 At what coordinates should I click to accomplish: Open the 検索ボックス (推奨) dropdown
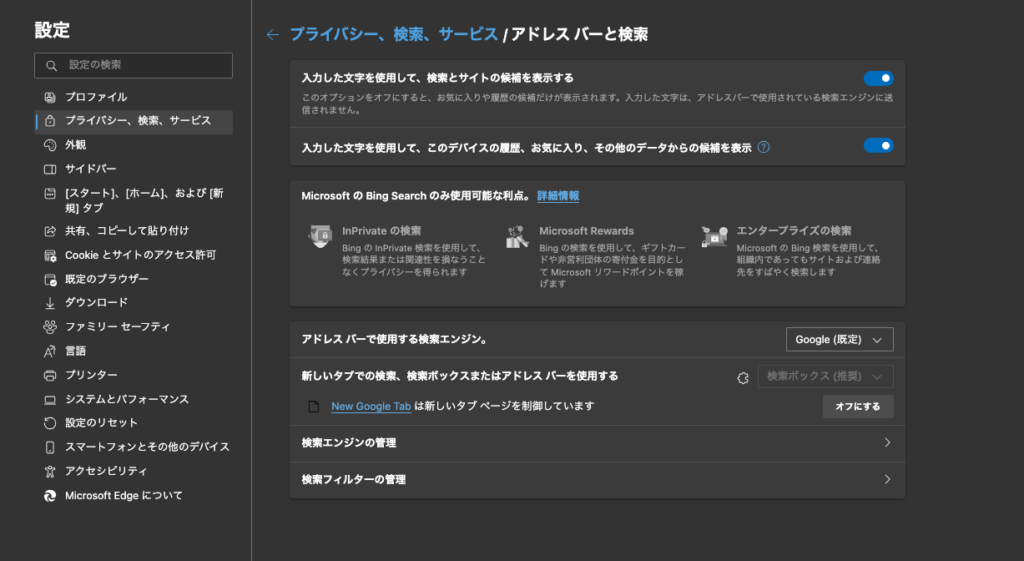(x=825, y=377)
